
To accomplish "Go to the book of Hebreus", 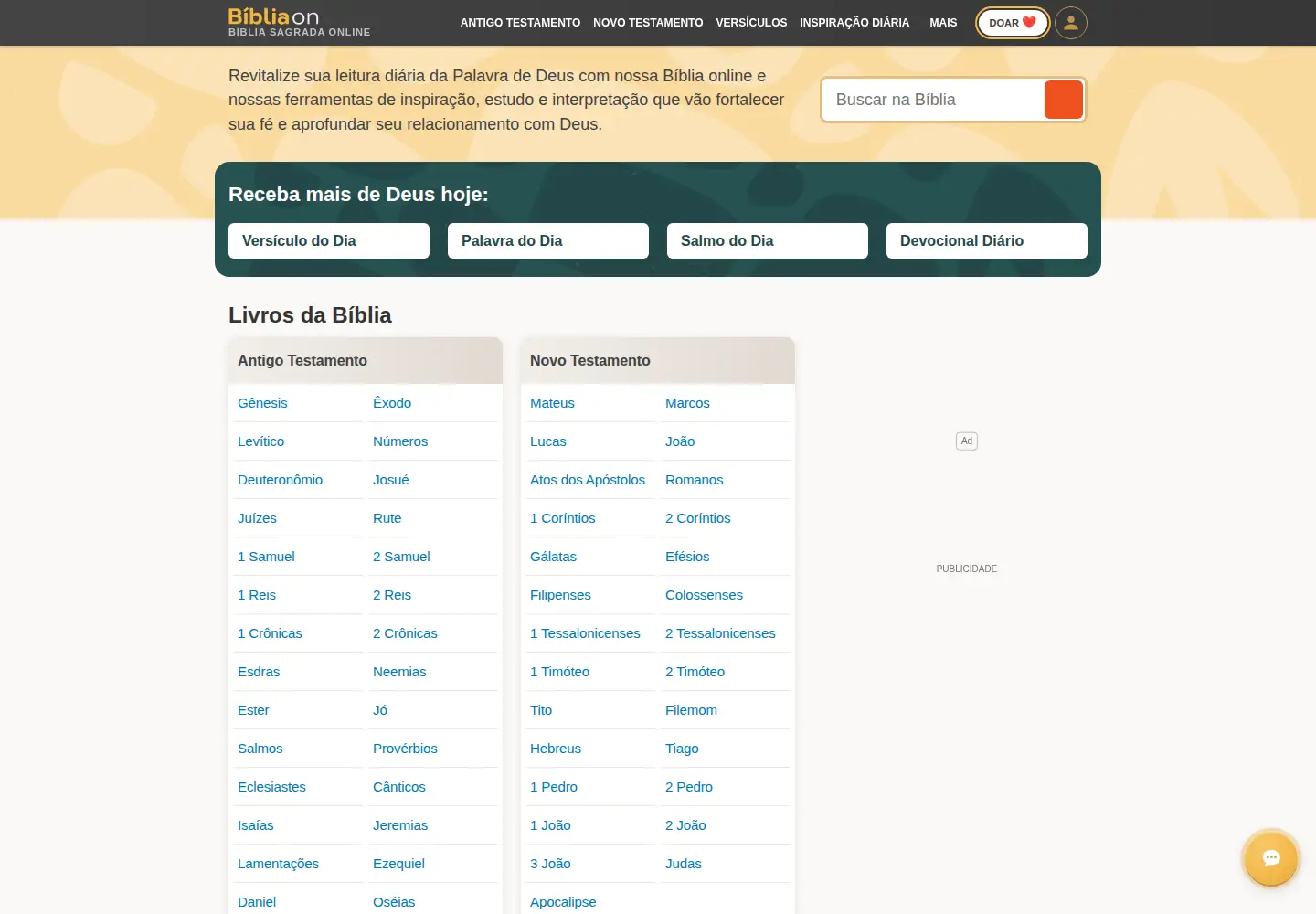I will click(x=556, y=749).
